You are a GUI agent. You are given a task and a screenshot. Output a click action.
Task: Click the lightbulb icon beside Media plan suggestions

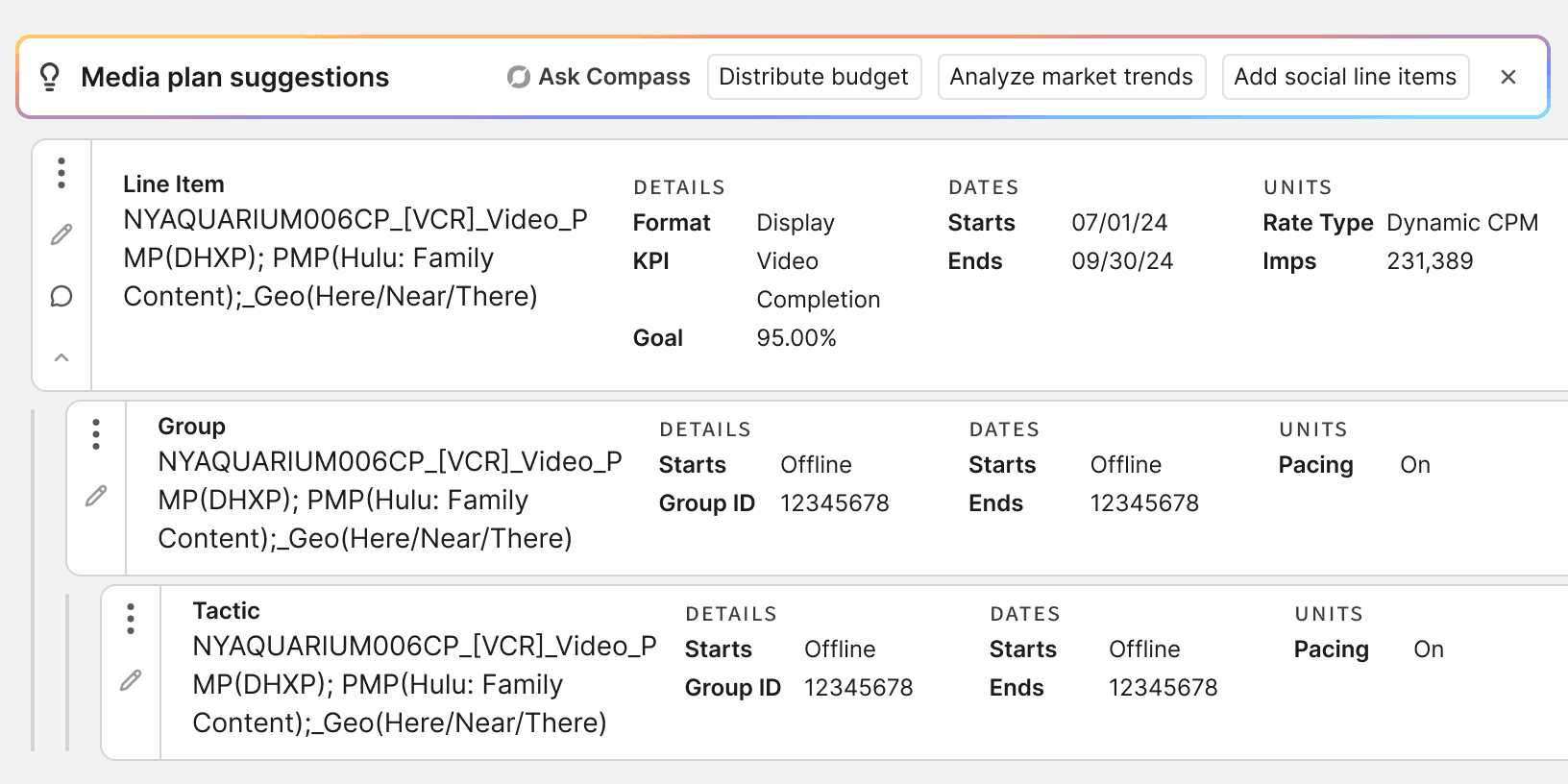pos(50,77)
